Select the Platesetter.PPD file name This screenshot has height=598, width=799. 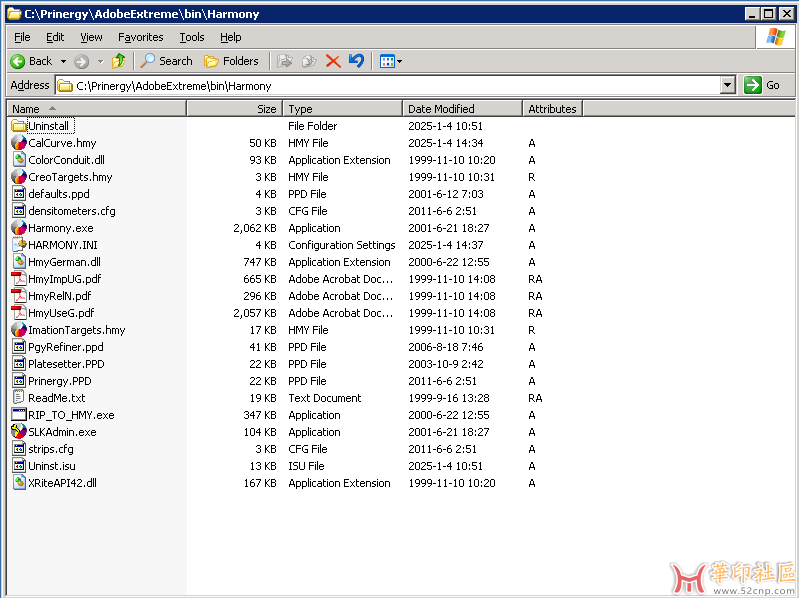pos(66,364)
